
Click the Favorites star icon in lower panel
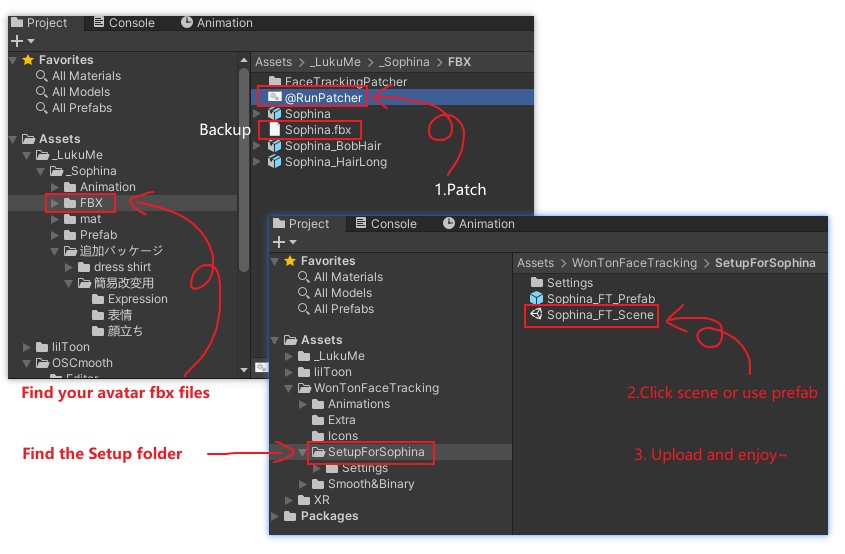point(290,261)
